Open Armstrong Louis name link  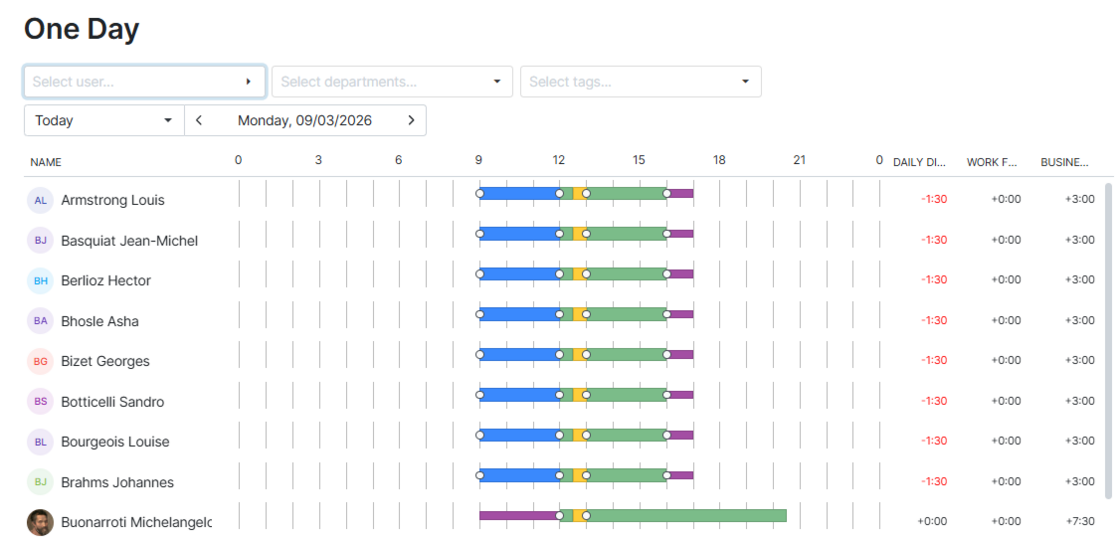(113, 200)
